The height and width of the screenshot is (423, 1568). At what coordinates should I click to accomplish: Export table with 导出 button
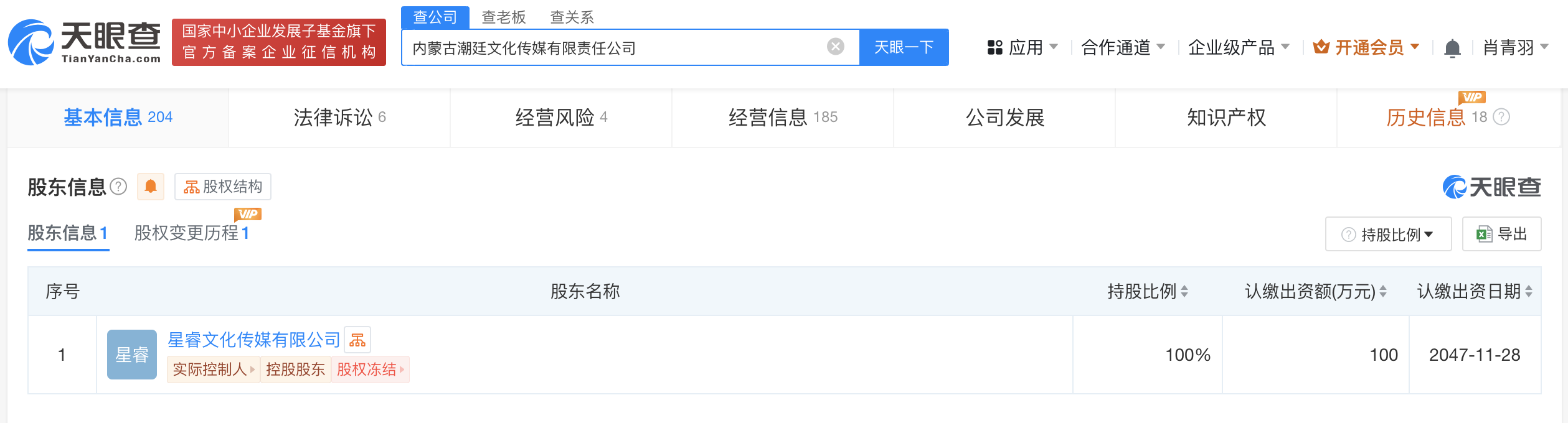pos(1501,234)
